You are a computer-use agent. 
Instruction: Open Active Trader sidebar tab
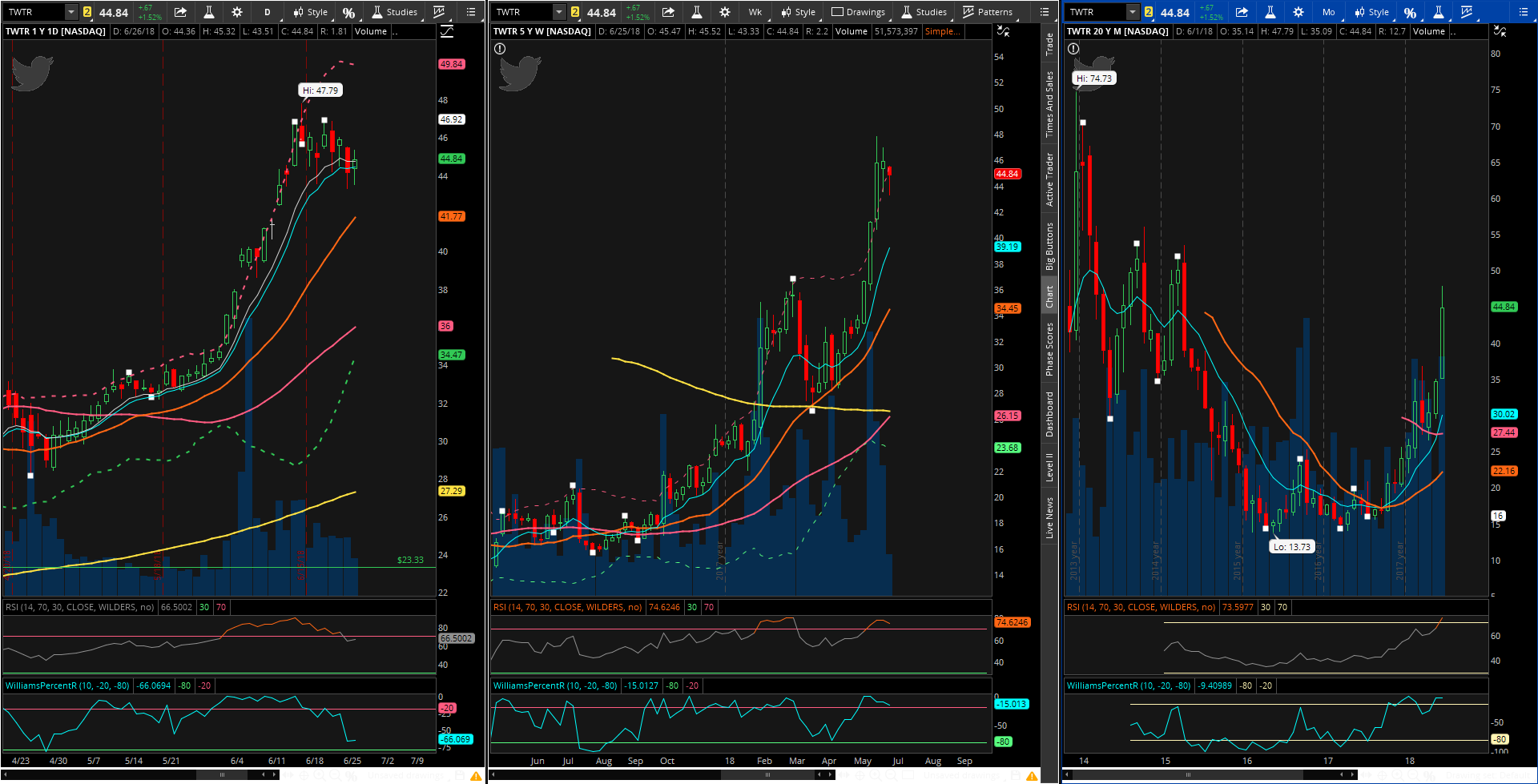(x=1049, y=179)
